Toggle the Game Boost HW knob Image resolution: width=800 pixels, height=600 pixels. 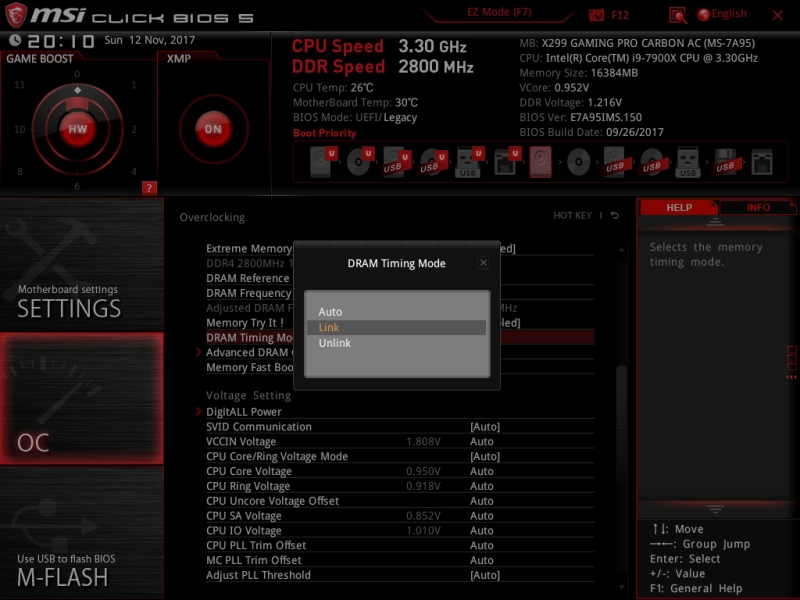coord(78,129)
